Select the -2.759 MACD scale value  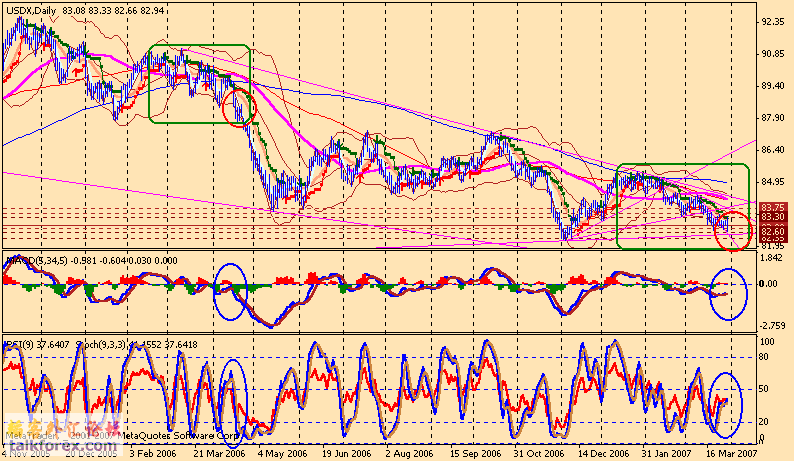(772, 325)
